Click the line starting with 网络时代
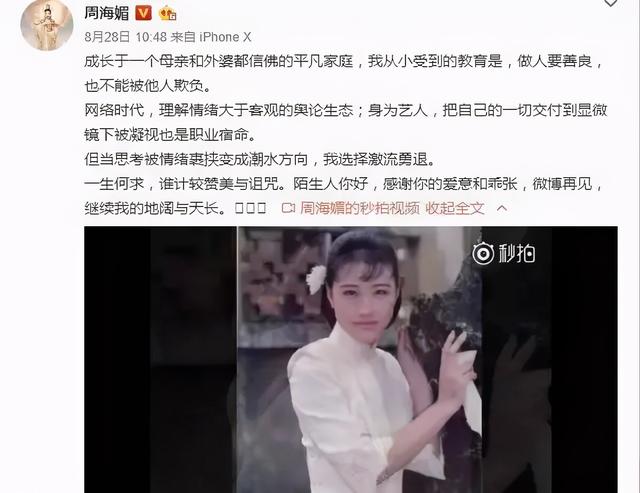The image size is (640, 493). (x=346, y=111)
